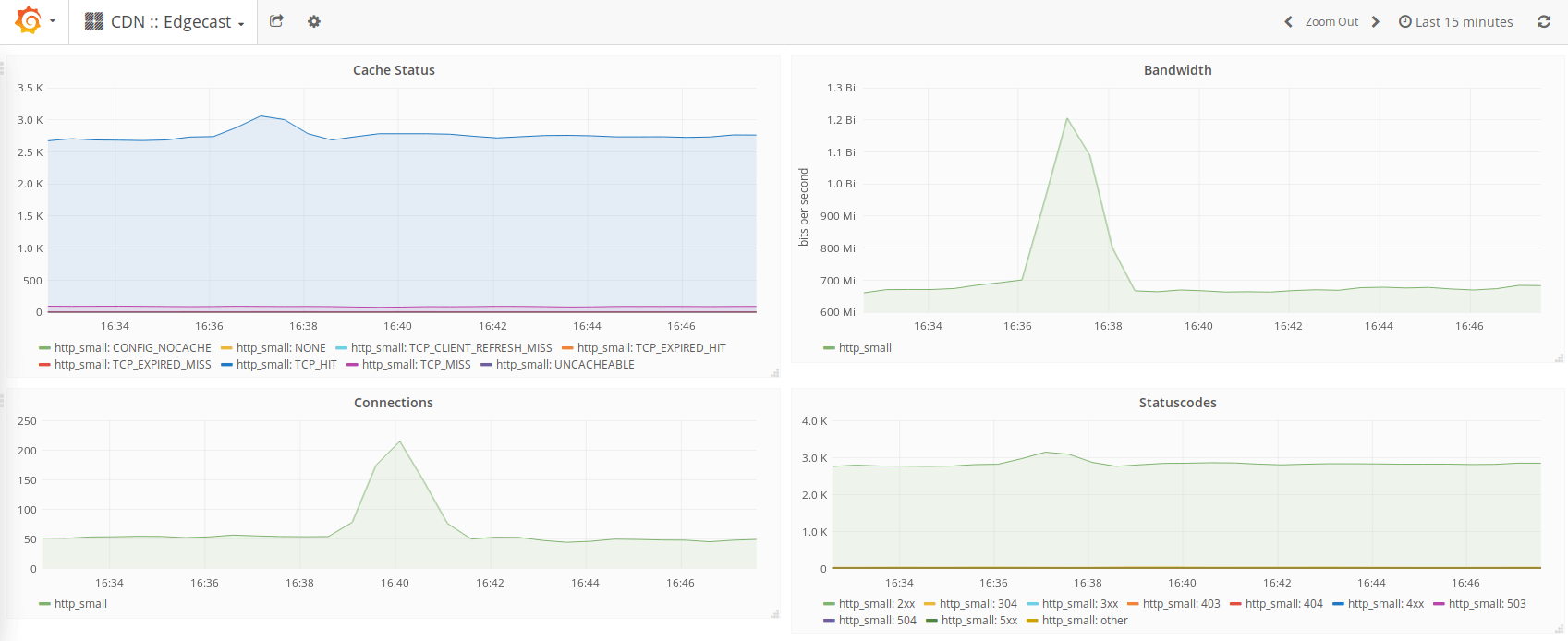Toggle TCP_HIT series in legend
This screenshot has width=1568, height=641.
pos(286,365)
